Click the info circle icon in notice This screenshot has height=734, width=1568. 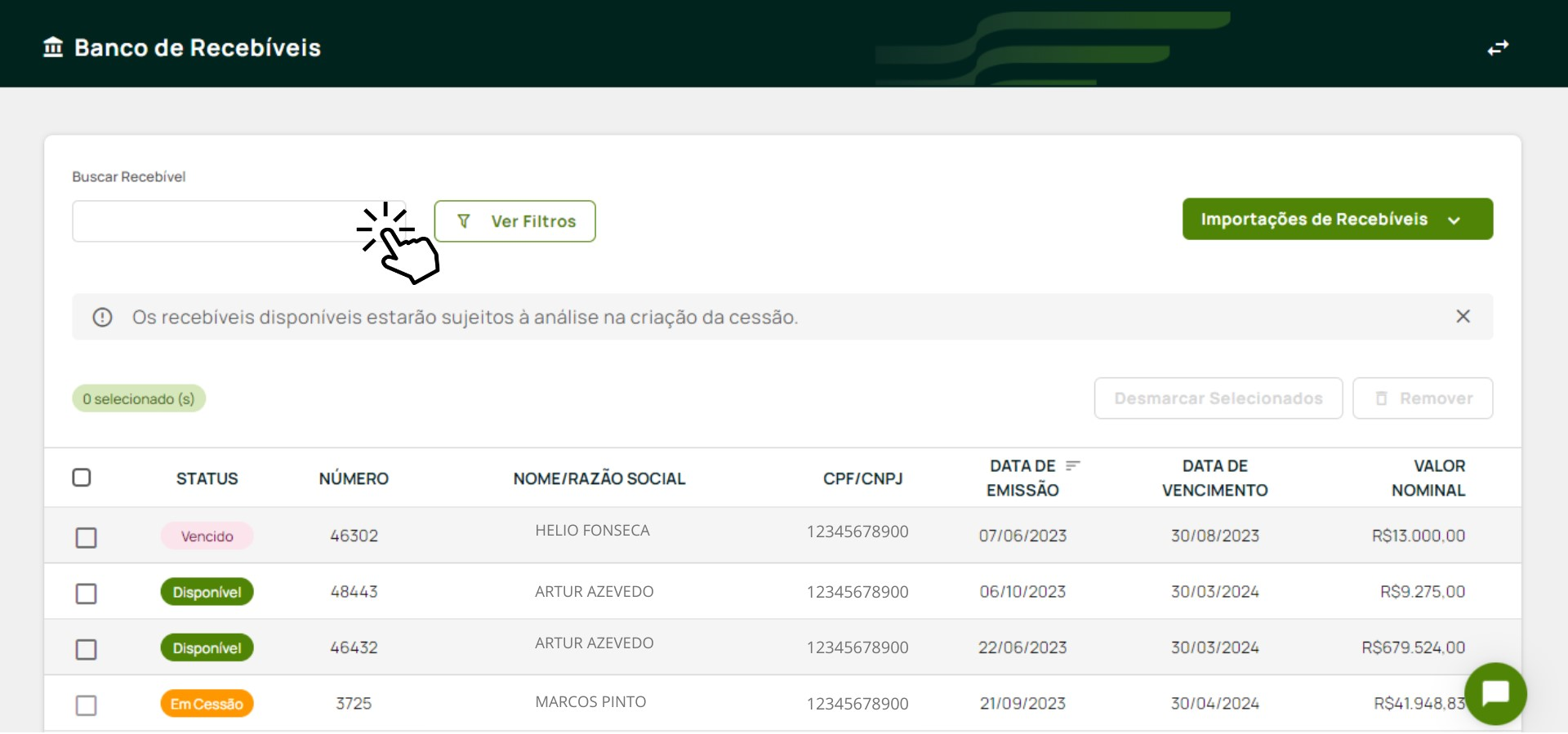point(102,317)
